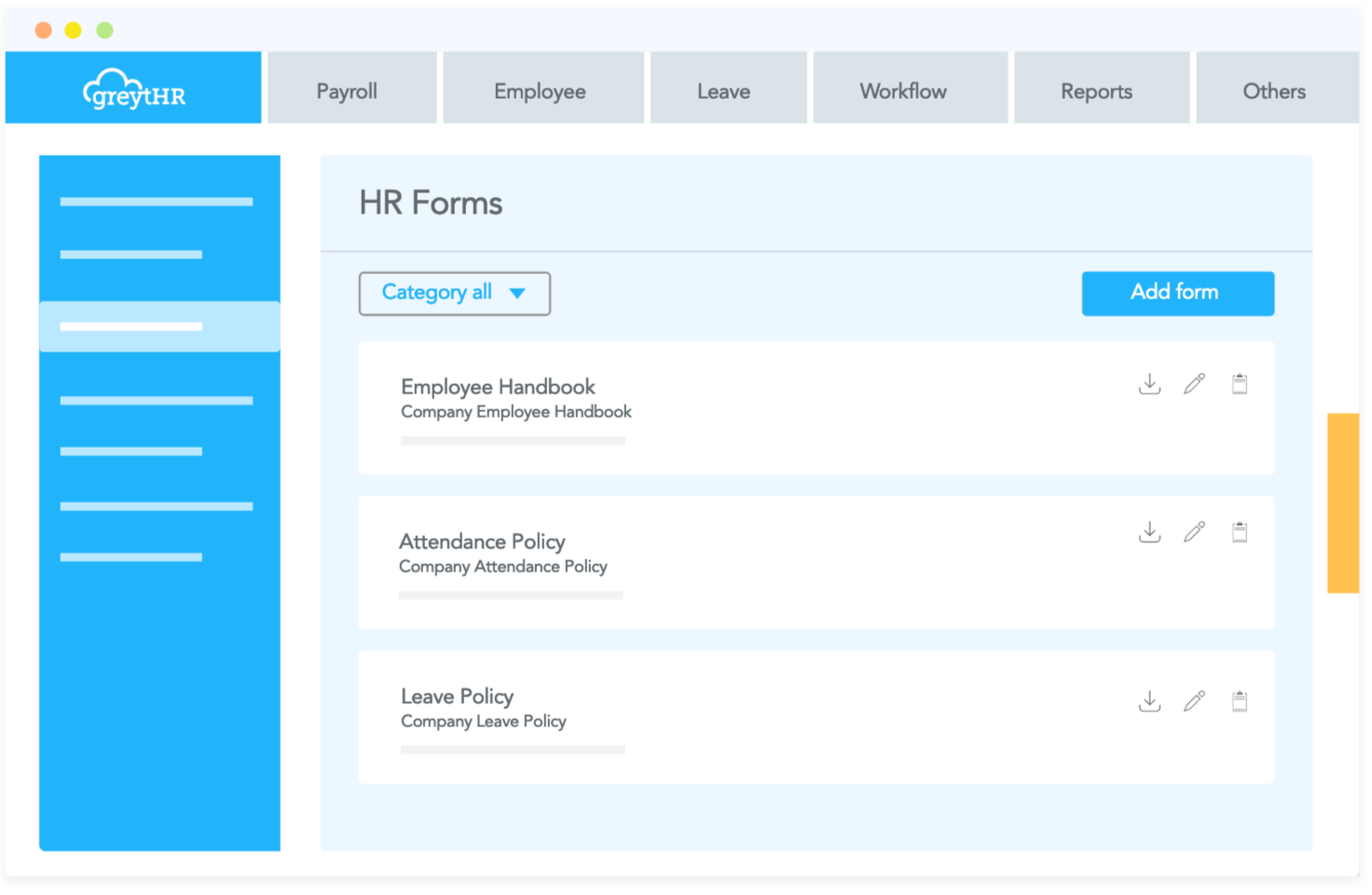Download the Leave Policy form
Image resolution: width=1372 pixels, height=895 pixels.
coord(1149,701)
